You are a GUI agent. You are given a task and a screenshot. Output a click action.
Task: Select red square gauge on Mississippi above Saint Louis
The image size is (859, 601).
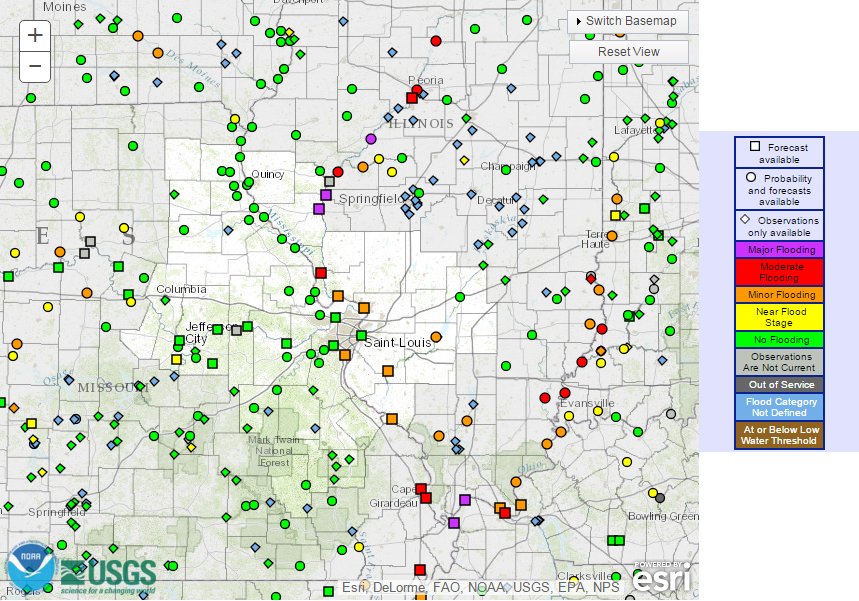(321, 273)
